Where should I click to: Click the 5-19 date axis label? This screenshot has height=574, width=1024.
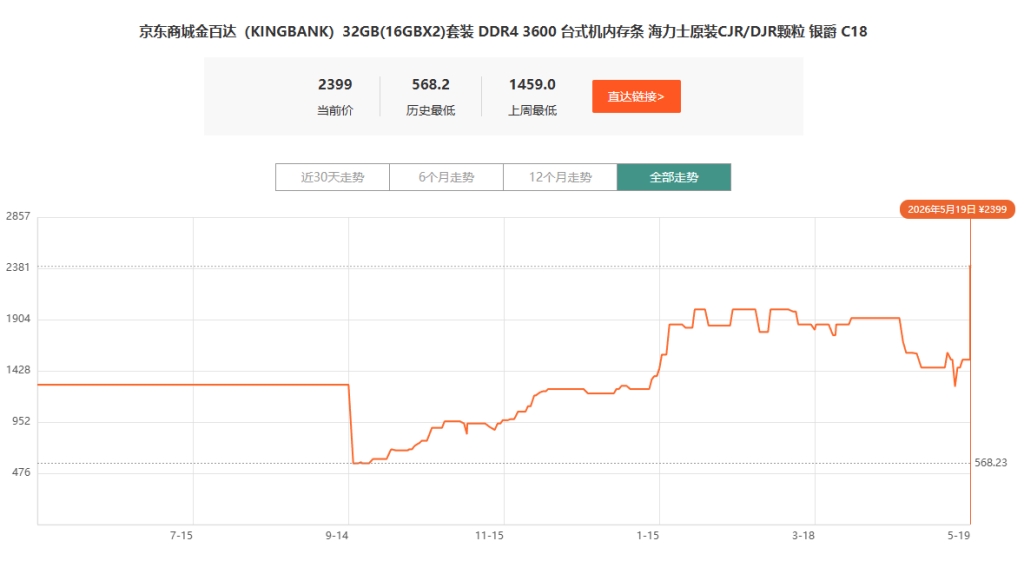(x=959, y=535)
